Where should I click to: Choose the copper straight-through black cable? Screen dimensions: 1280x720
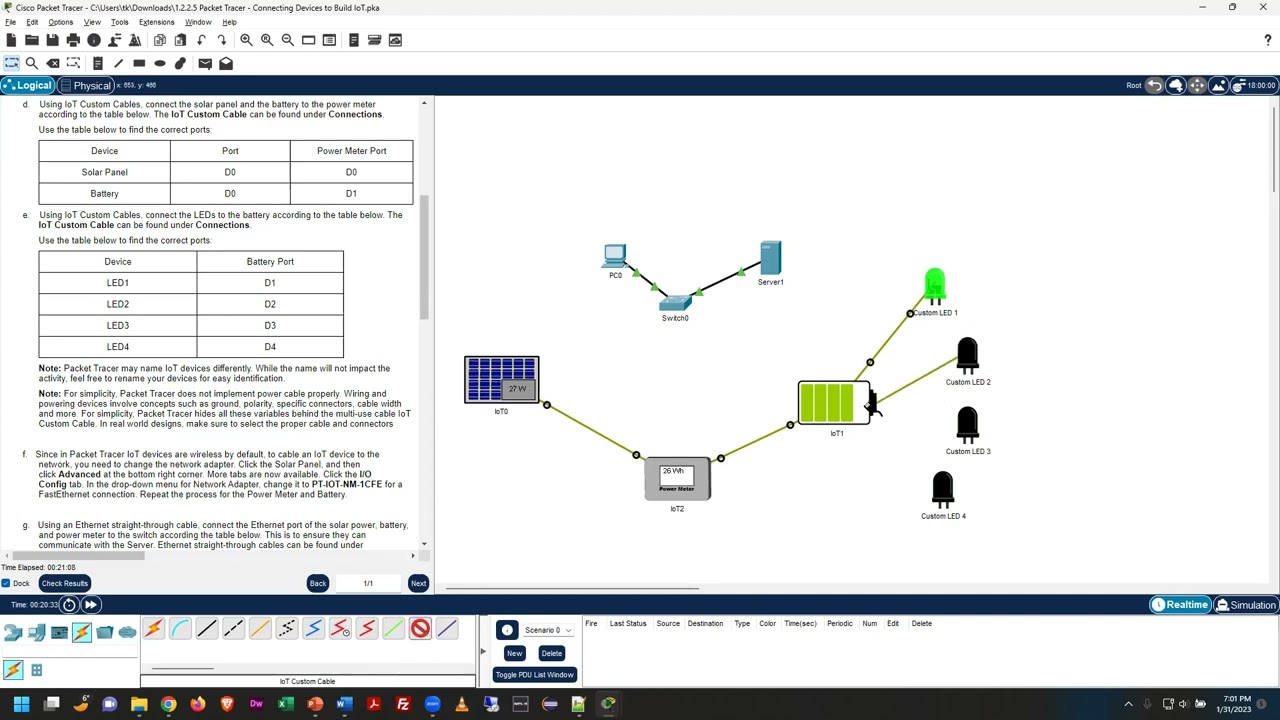(207, 629)
